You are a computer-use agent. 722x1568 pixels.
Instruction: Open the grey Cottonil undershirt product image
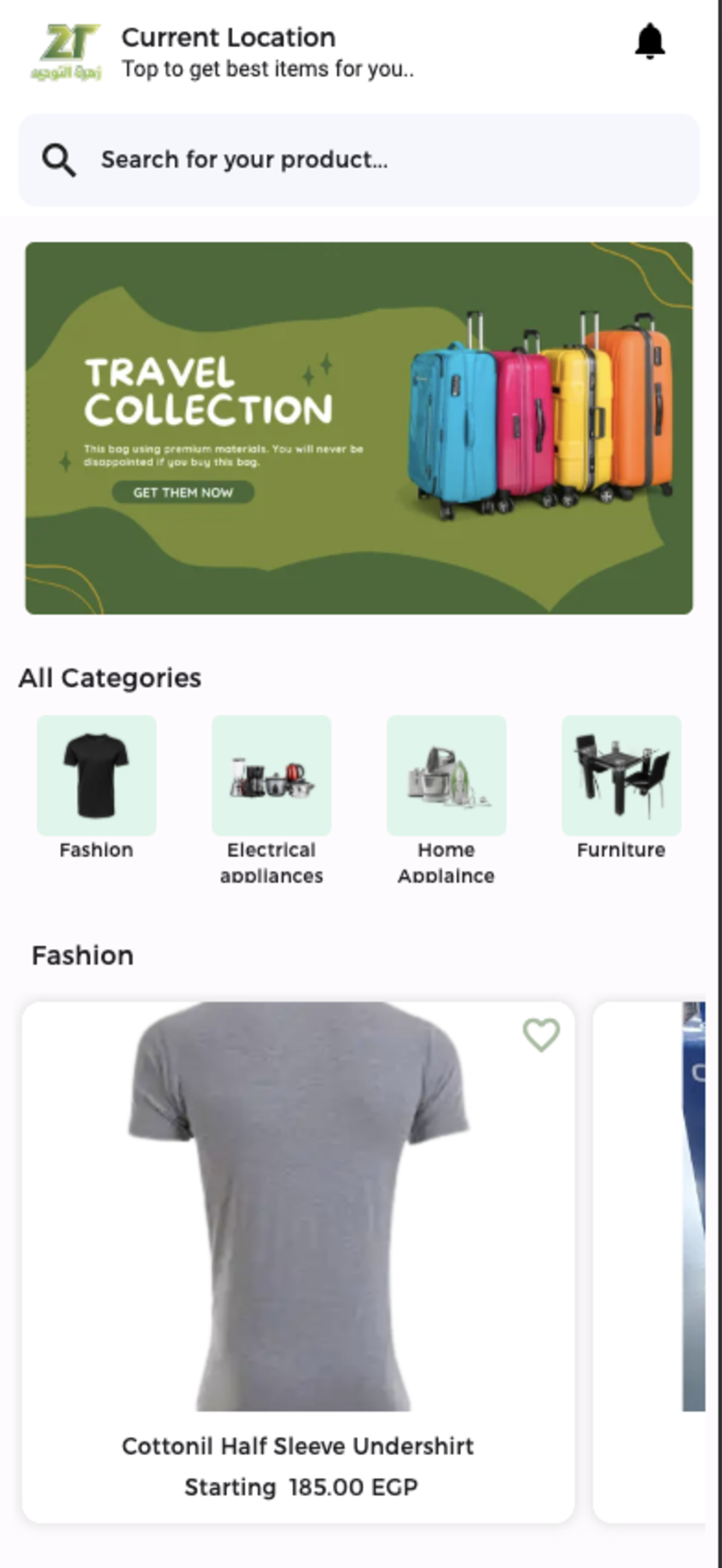pos(298,1207)
